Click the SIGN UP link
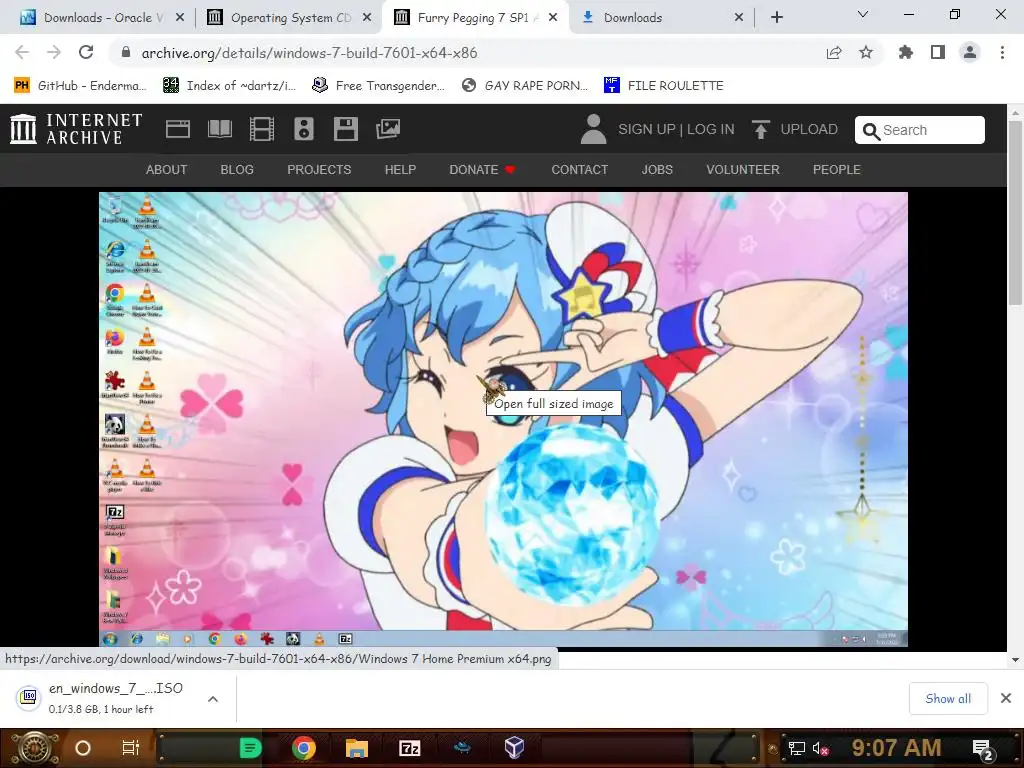Screen dimensions: 1024x768 point(647,129)
